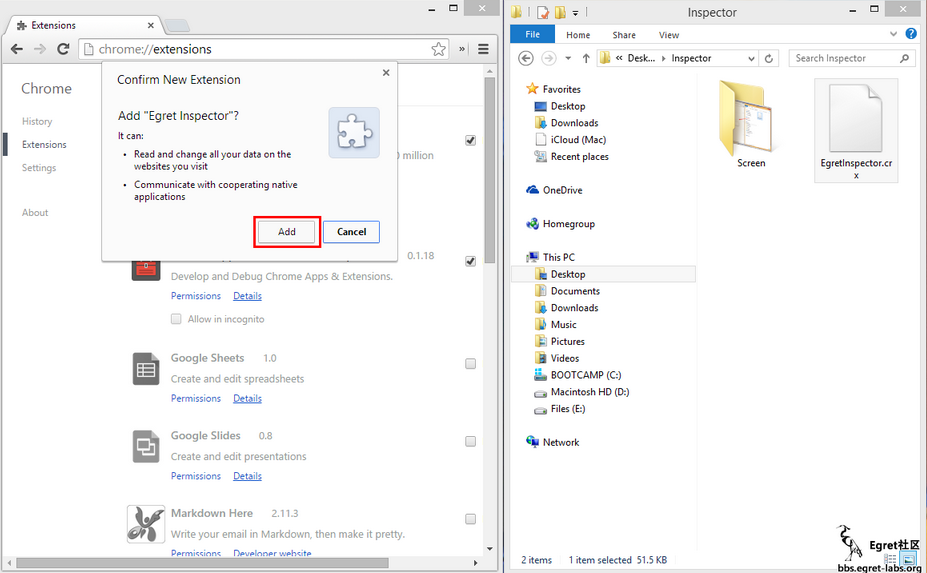Viewport: 927px width, 573px height.
Task: Open Macintosh HD (D:) drive
Action: (x=582, y=392)
